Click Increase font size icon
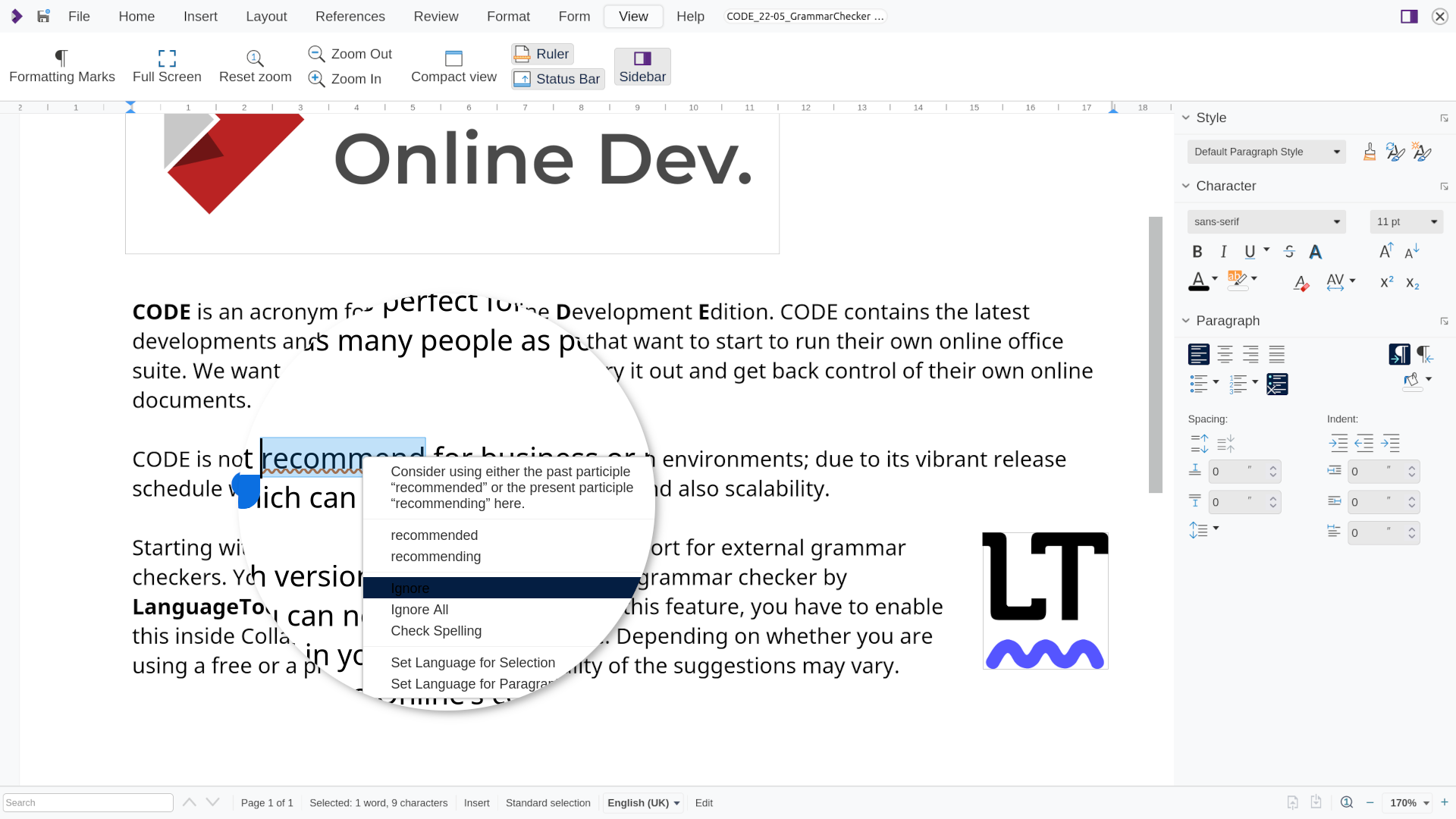Image resolution: width=1456 pixels, height=819 pixels. coord(1386,252)
